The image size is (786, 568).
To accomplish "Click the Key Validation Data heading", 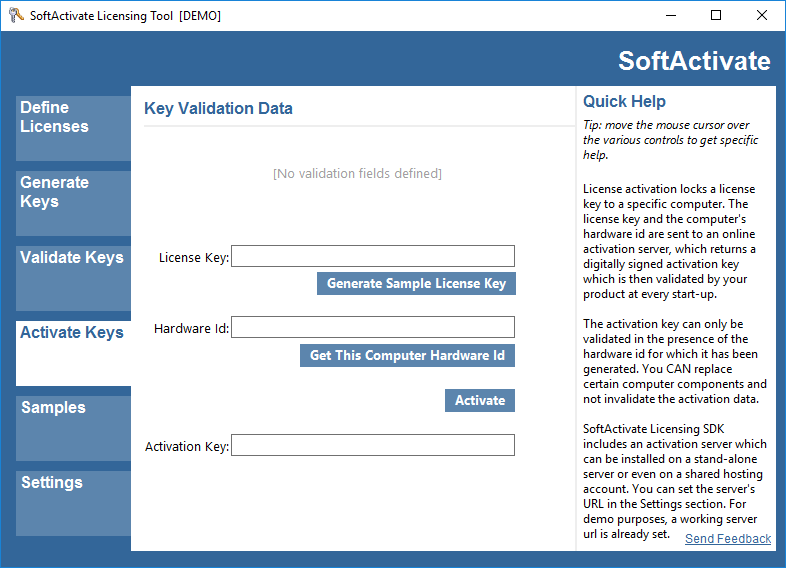I will coord(219,109).
